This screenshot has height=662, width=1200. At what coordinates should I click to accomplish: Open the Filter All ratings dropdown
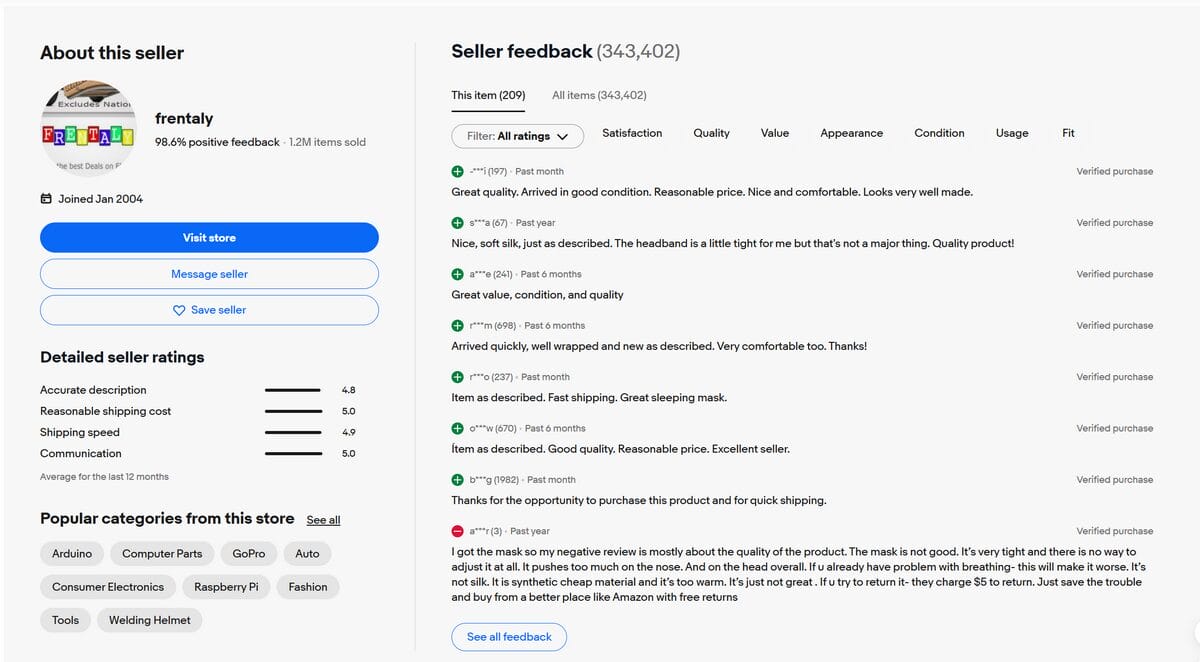517,135
